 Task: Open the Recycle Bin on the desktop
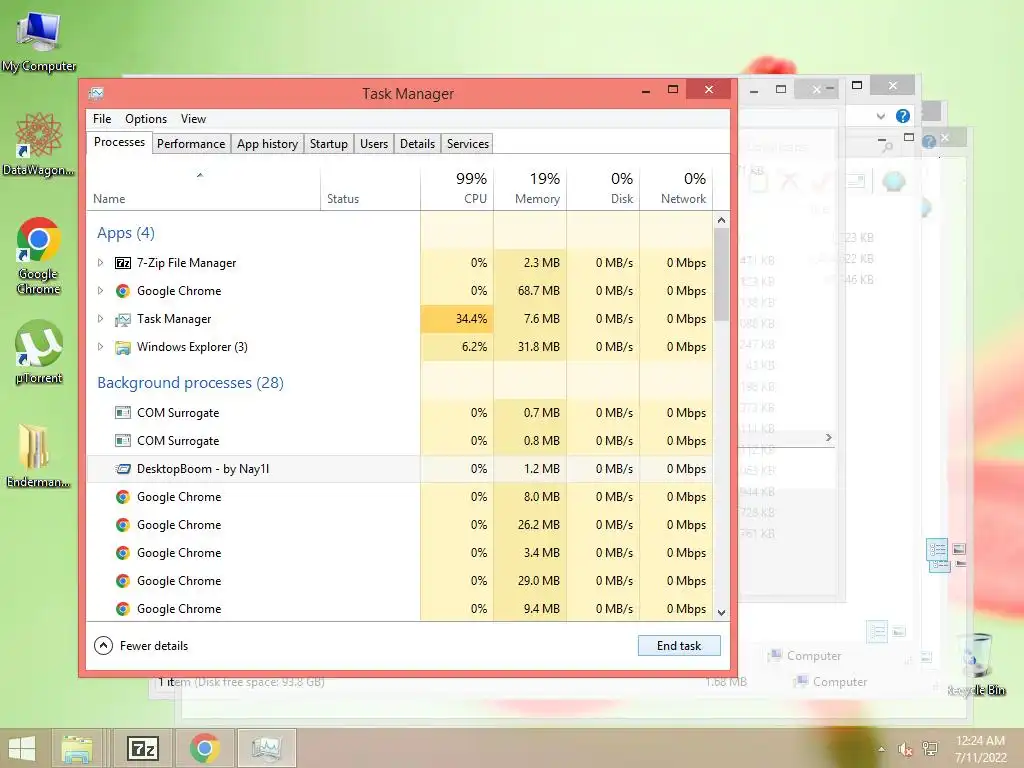977,665
